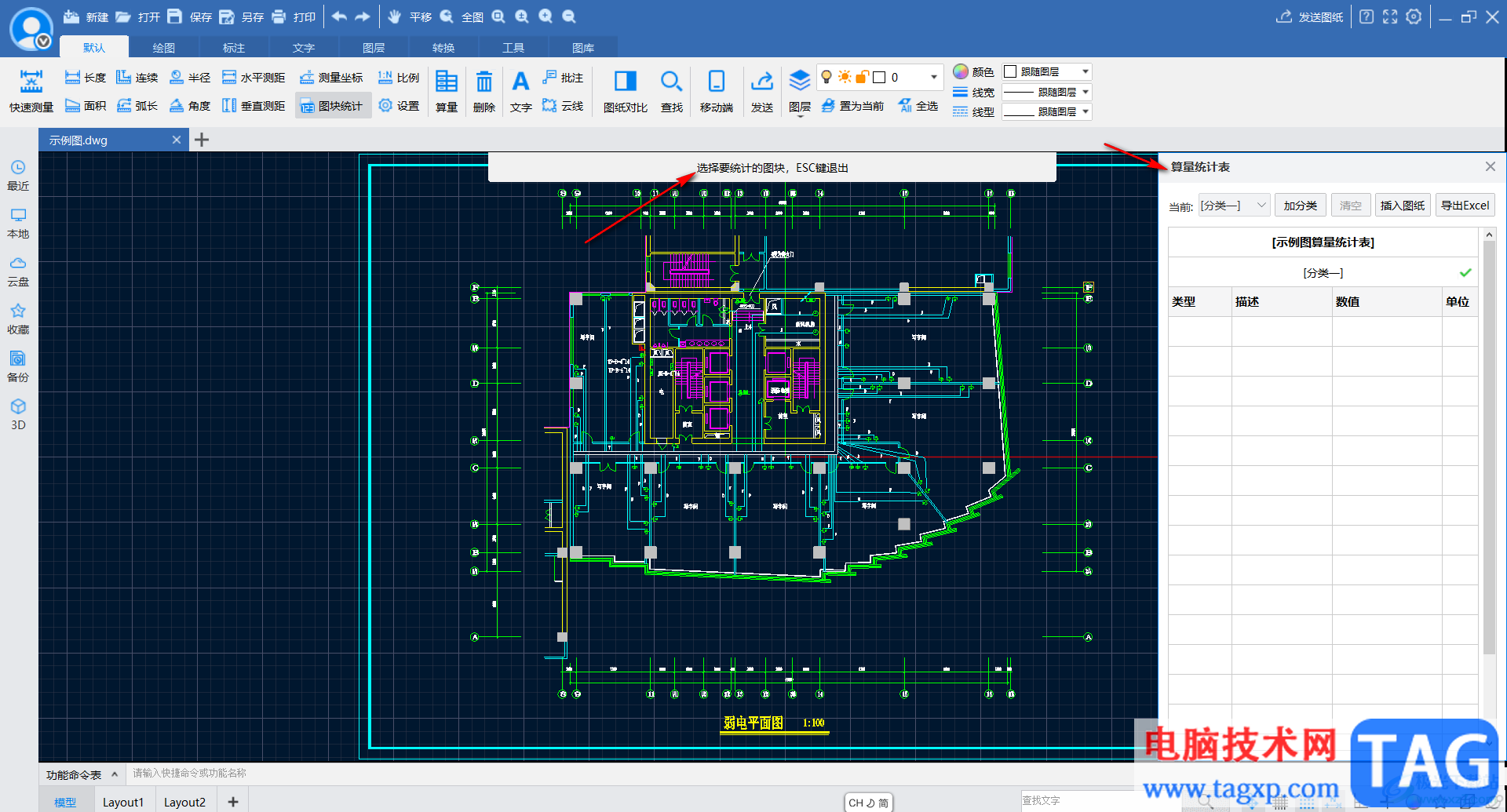Select the 测量坐标 coordinate measure tool
Image resolution: width=1507 pixels, height=812 pixels.
pos(331,78)
